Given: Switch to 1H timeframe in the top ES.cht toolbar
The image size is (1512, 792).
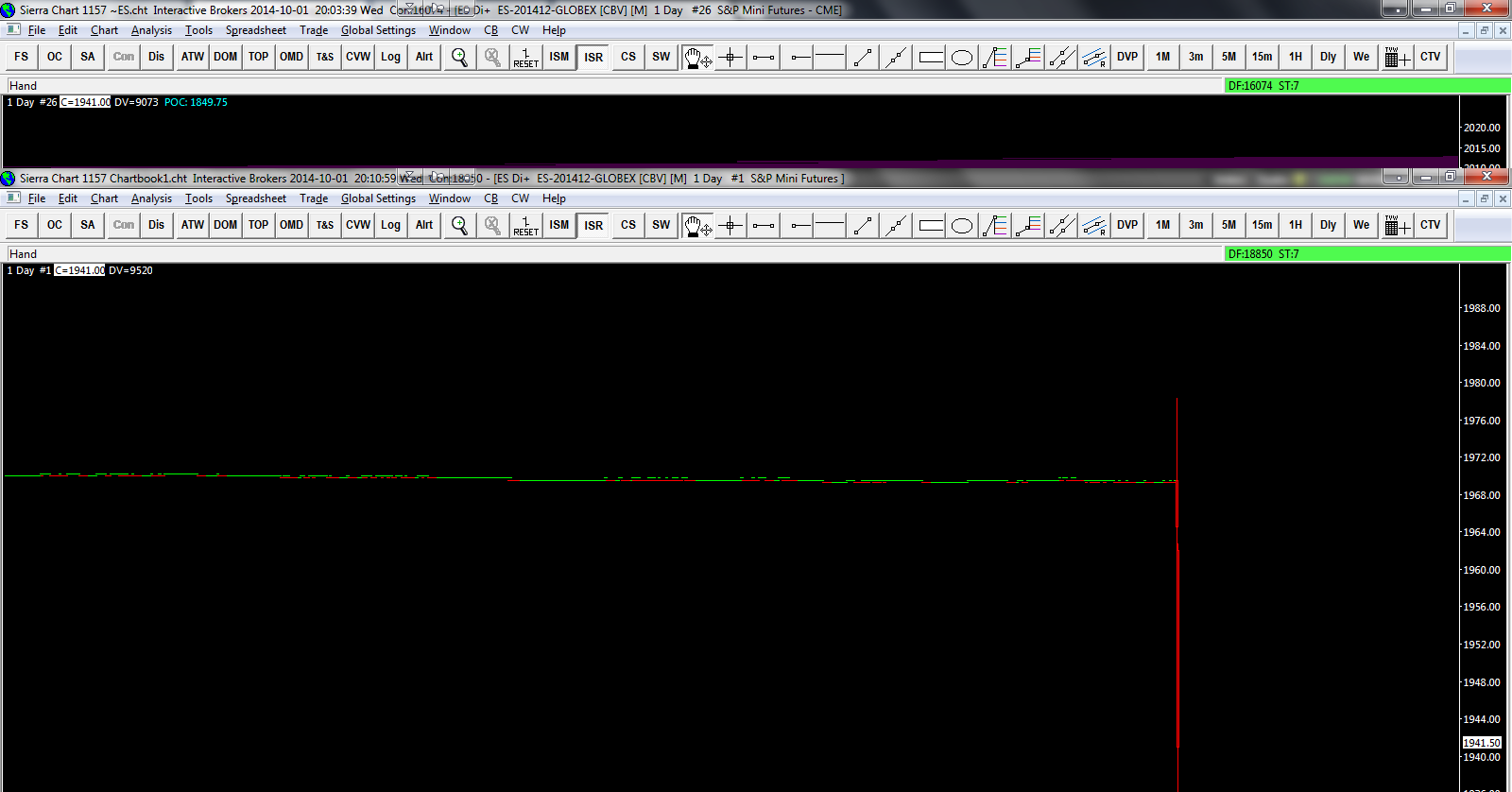Looking at the screenshot, I should click(x=1296, y=57).
